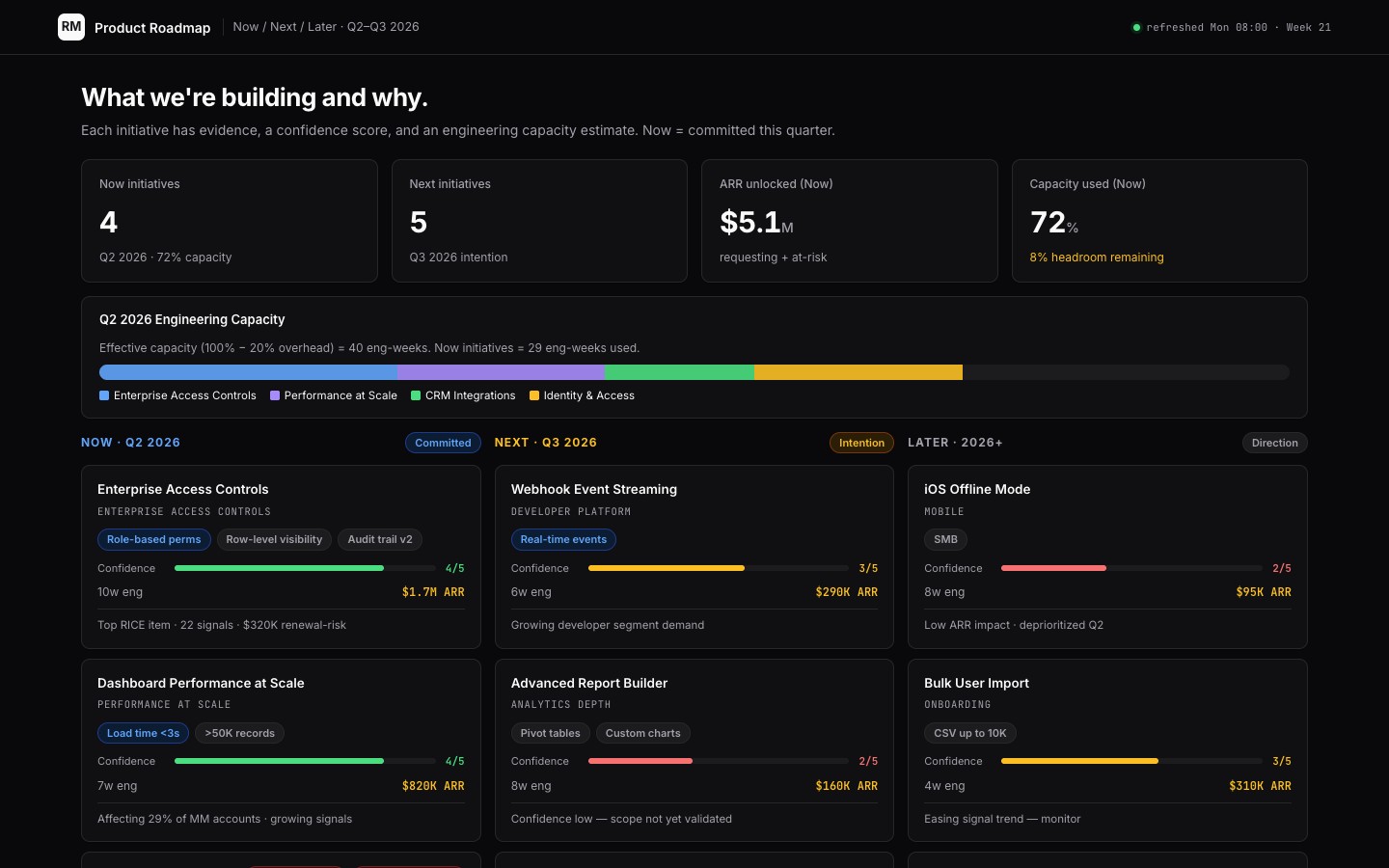Click the Performance at Scale legend swatch
Image resolution: width=1389 pixels, height=868 pixels.
coord(275,395)
